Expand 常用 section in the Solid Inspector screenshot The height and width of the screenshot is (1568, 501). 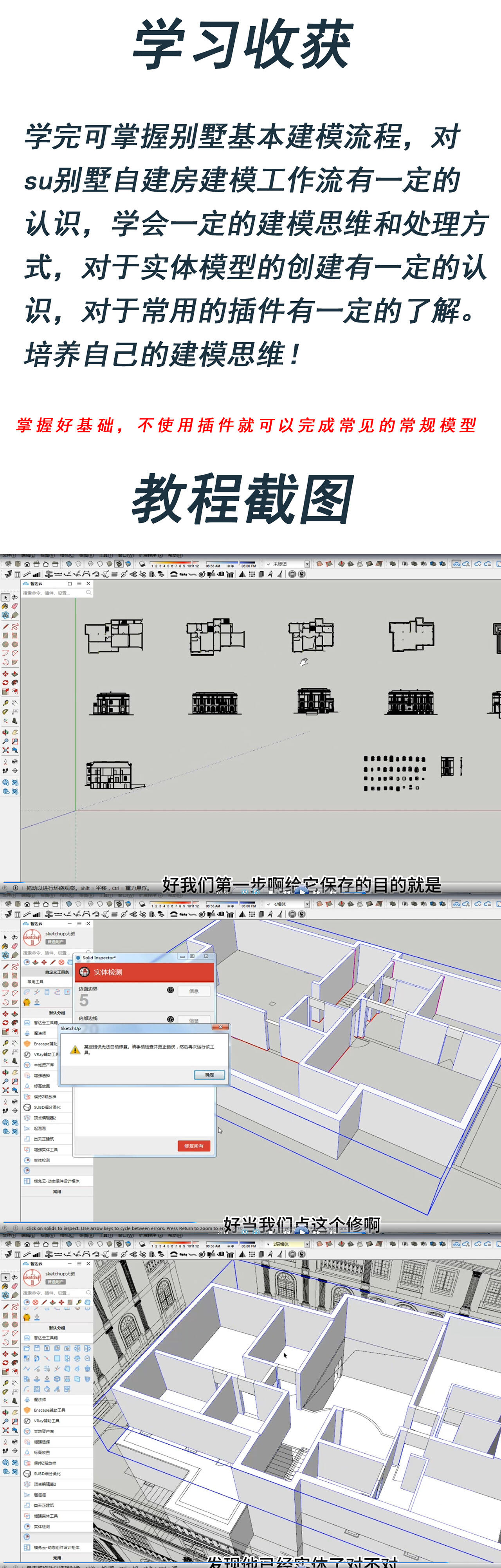coord(56,1191)
